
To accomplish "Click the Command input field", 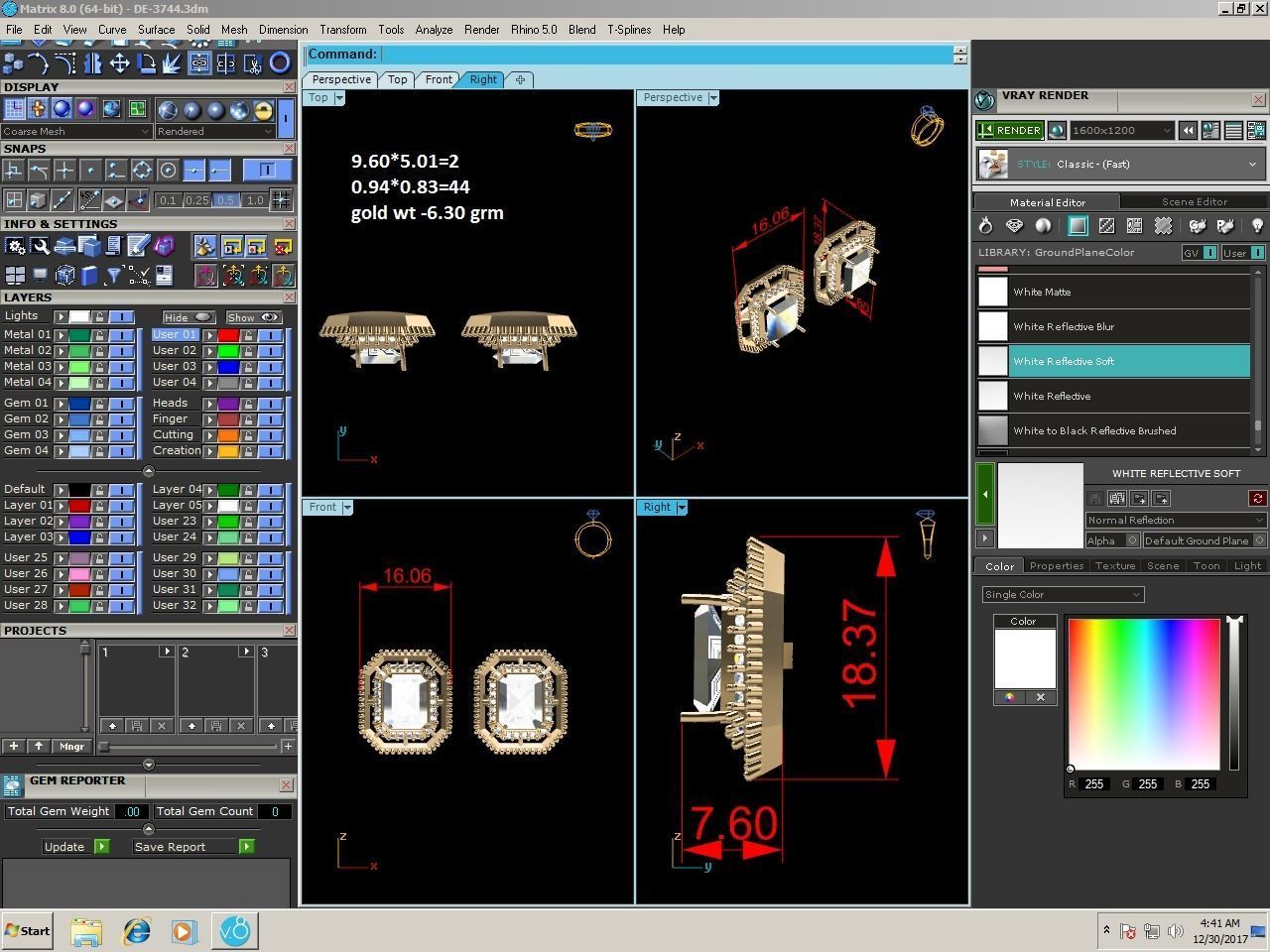I will tap(667, 55).
